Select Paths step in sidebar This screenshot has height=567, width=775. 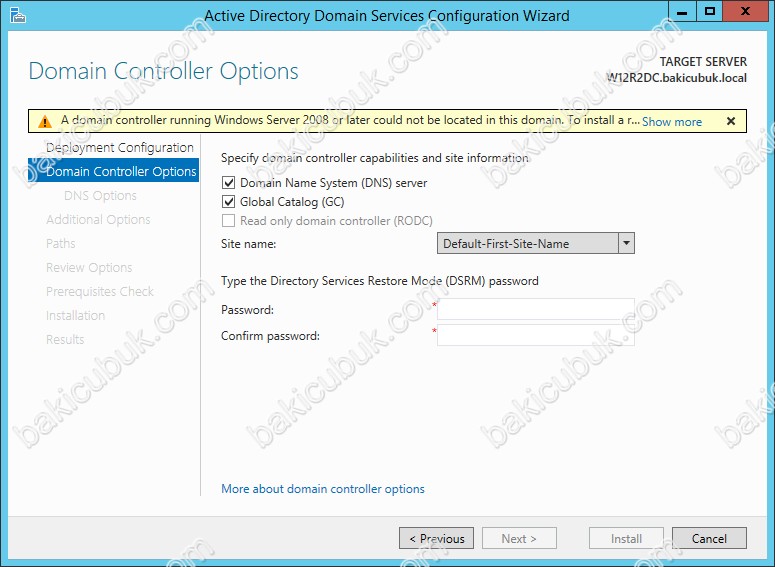coord(60,243)
